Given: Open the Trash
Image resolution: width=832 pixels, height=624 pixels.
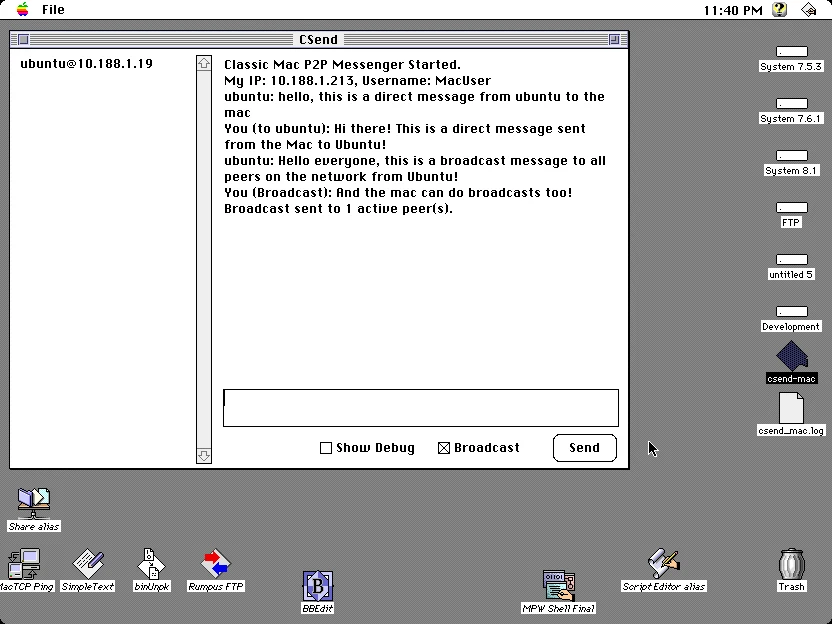Looking at the screenshot, I should coord(791,565).
